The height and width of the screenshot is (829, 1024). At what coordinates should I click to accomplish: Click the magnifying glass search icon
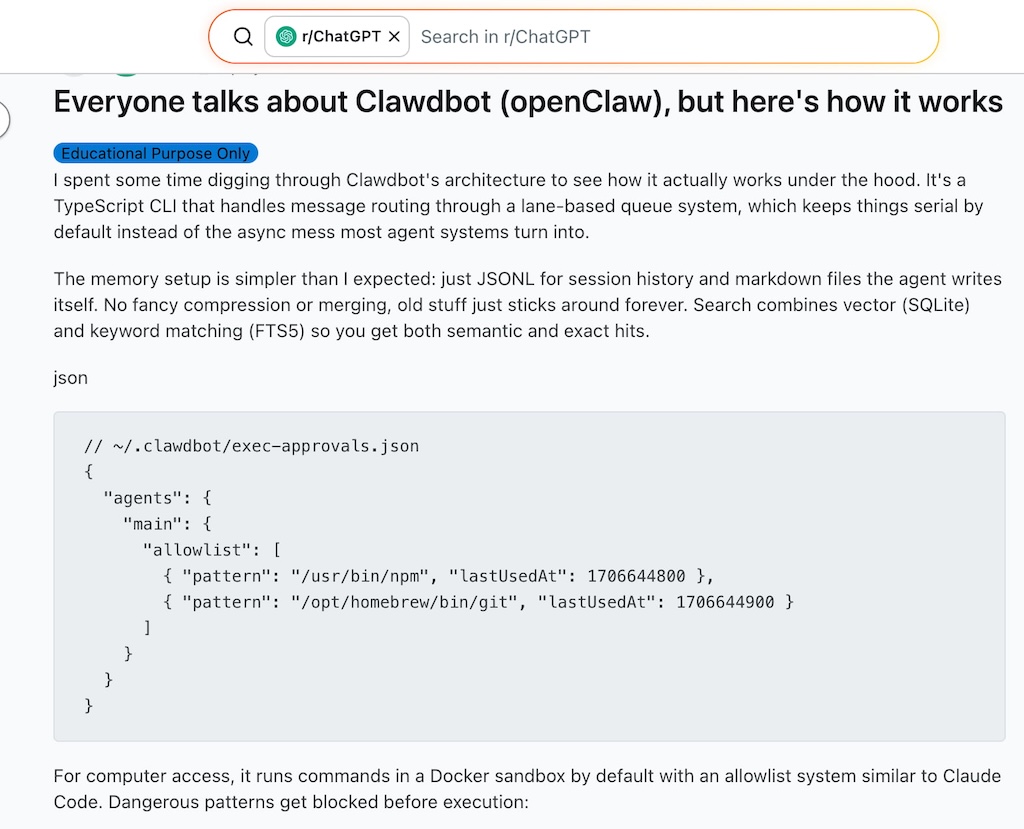(x=243, y=37)
